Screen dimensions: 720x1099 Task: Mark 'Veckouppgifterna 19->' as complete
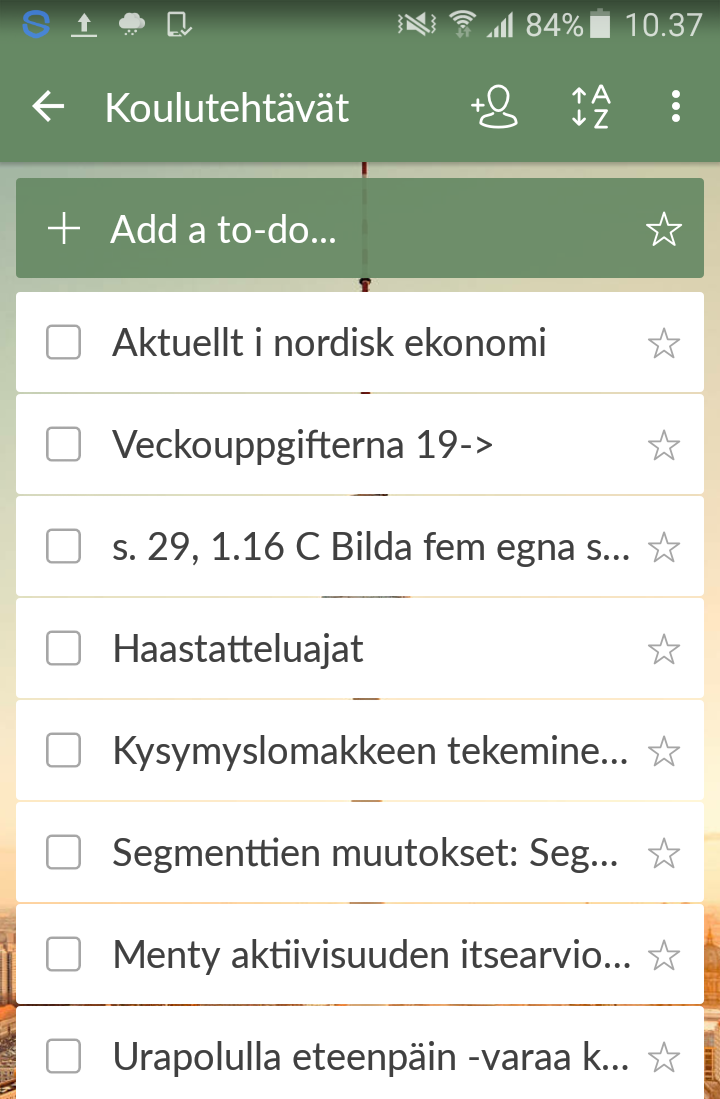[x=64, y=445]
